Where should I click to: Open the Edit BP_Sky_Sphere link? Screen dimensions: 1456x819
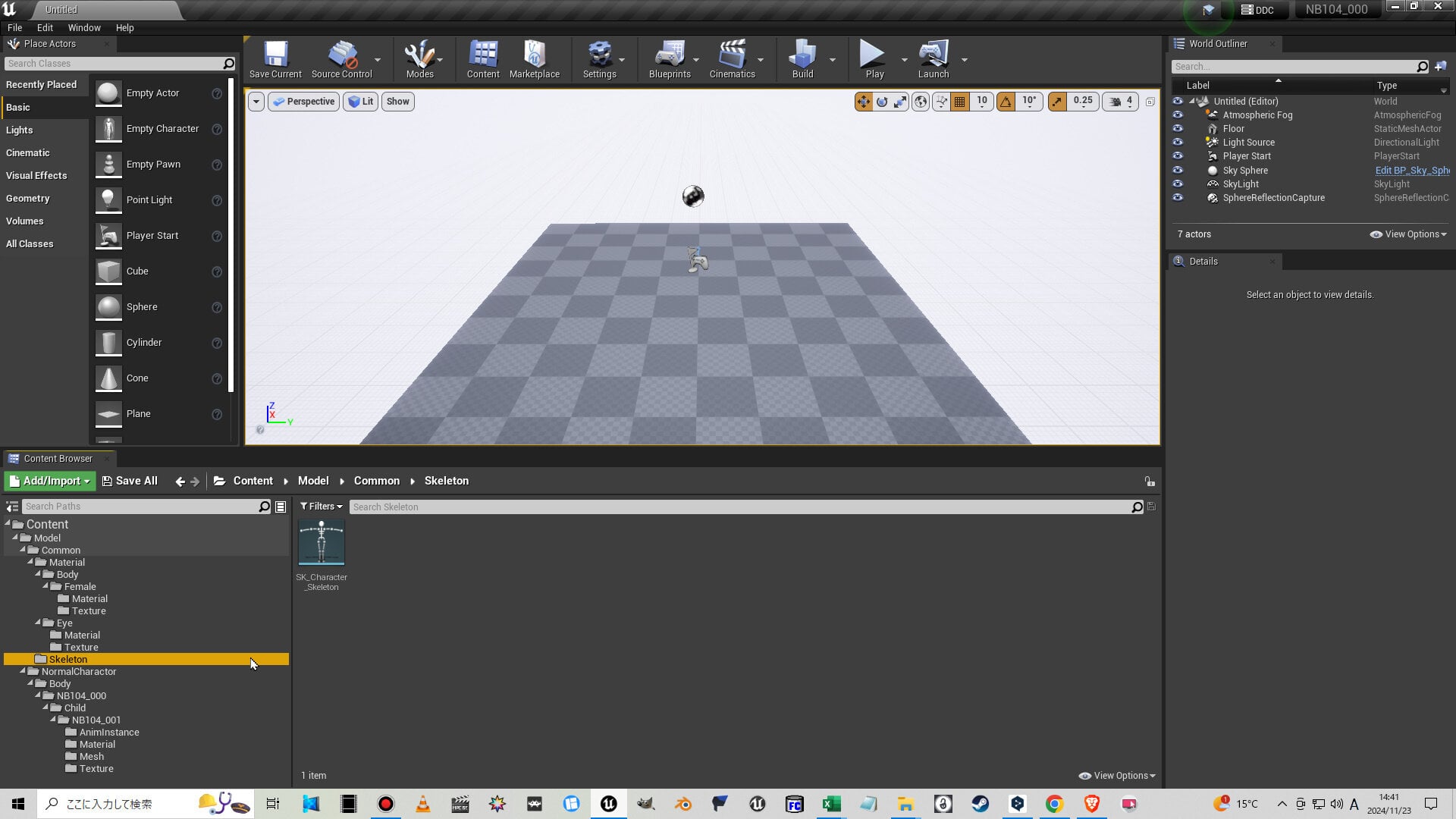click(x=1412, y=171)
